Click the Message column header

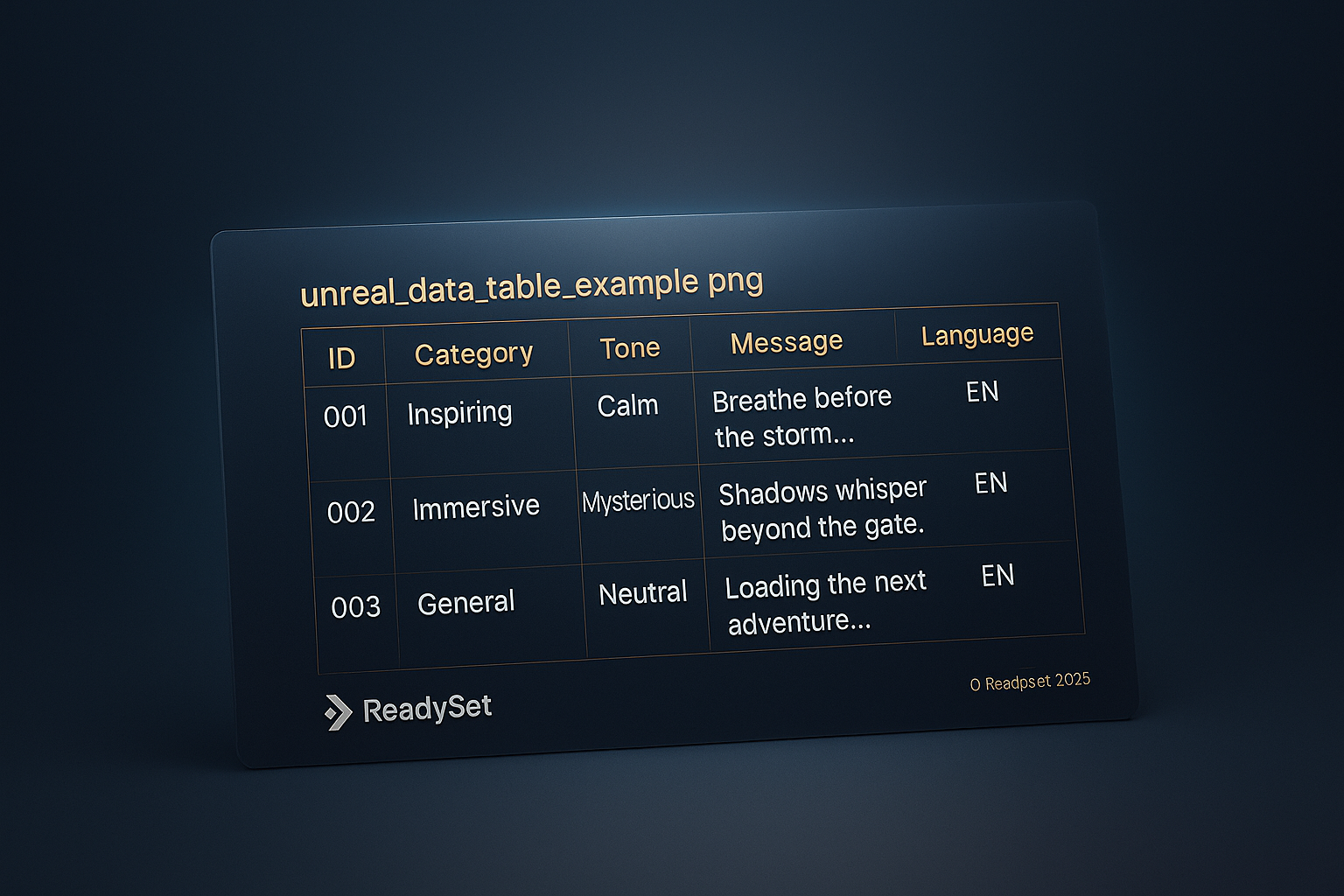tap(786, 342)
